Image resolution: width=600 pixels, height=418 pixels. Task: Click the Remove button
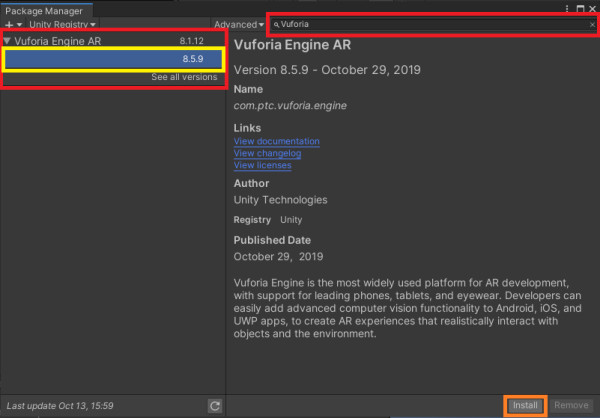pyautogui.click(x=571, y=405)
